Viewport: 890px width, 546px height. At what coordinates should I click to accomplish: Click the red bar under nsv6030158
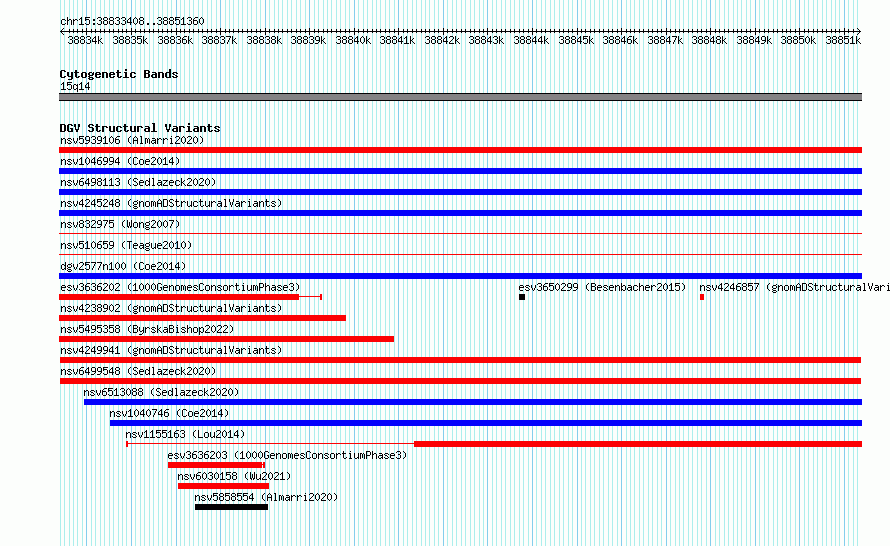coord(223,486)
